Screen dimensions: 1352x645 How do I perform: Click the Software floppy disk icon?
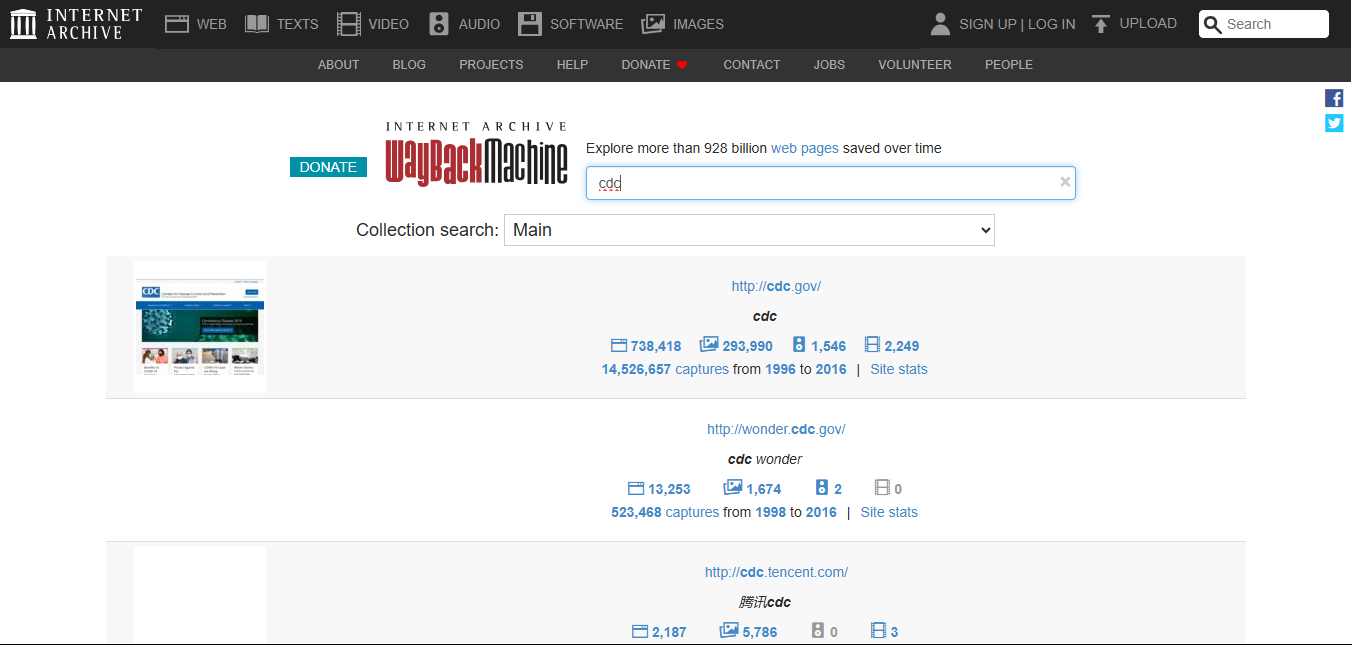(530, 24)
